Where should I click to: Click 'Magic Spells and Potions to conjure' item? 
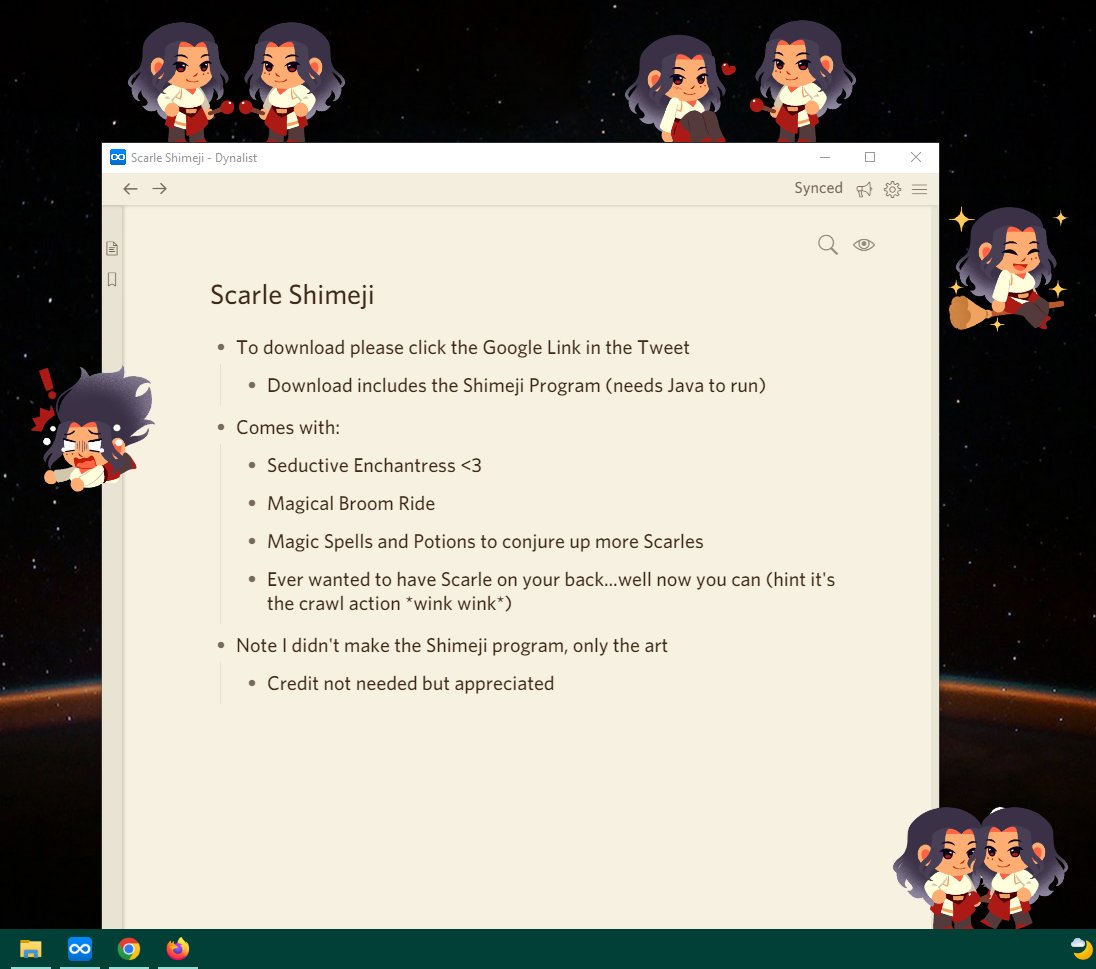tap(485, 542)
